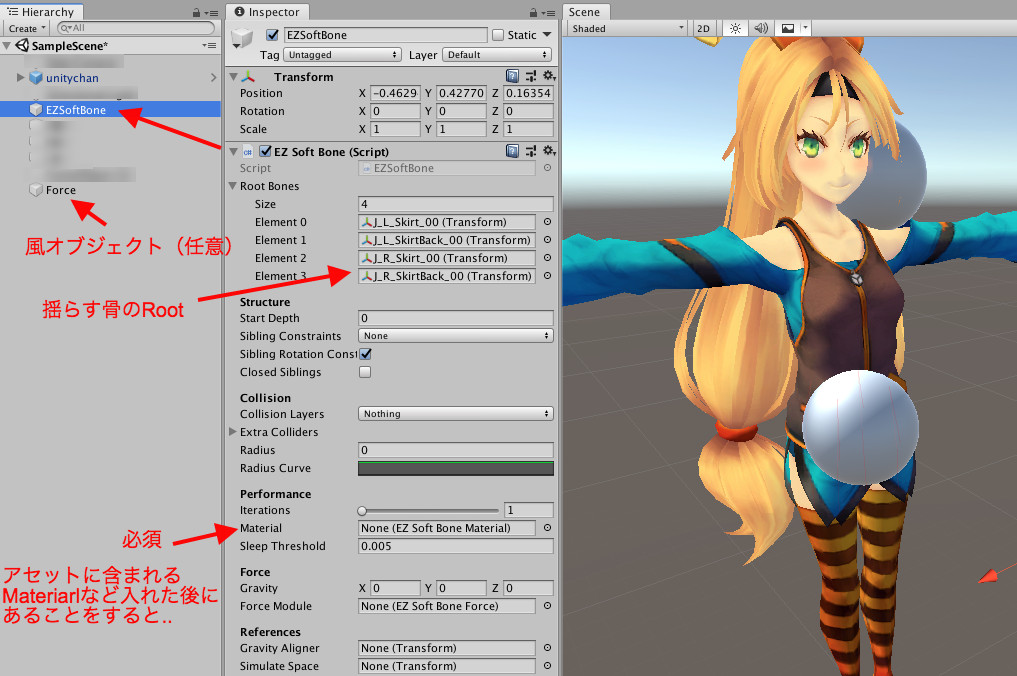This screenshot has height=676, width=1017.
Task: Click object picker for Element 0
Action: click(547, 222)
